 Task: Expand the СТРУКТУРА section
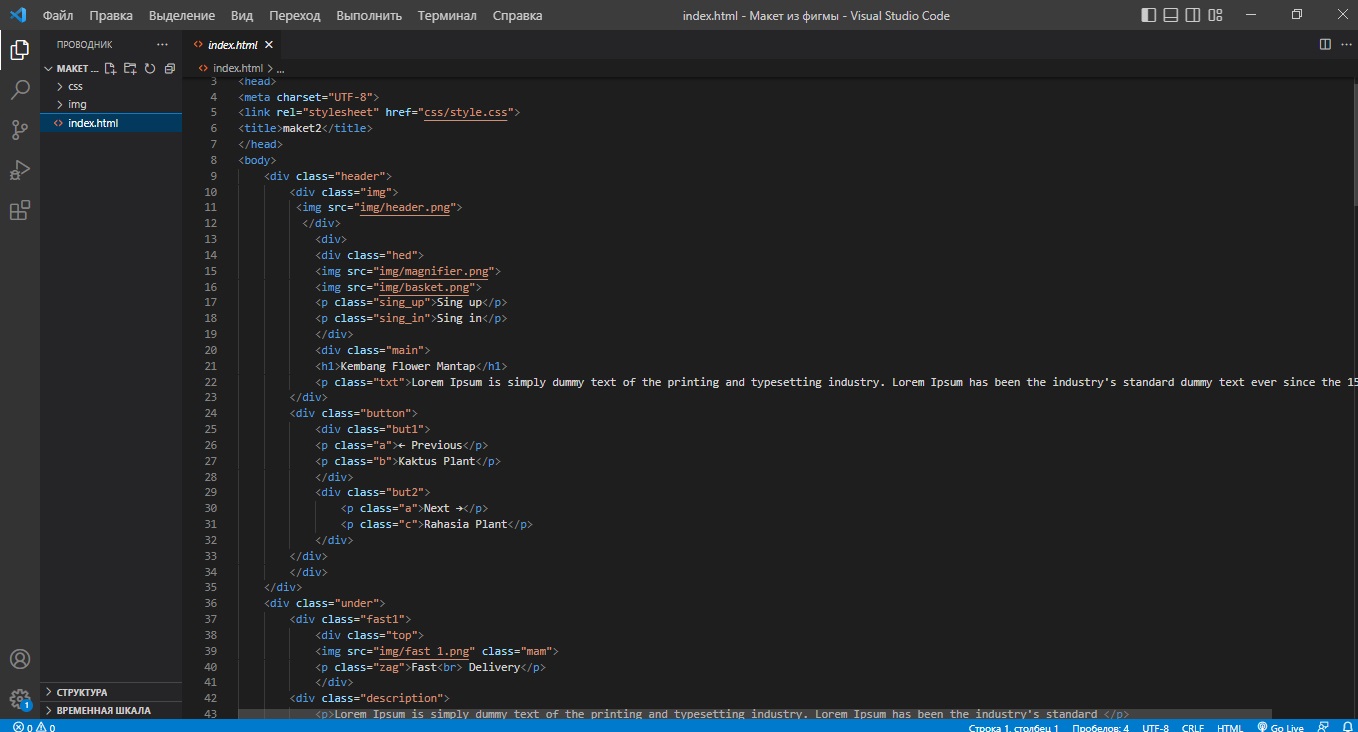pyautogui.click(x=82, y=692)
